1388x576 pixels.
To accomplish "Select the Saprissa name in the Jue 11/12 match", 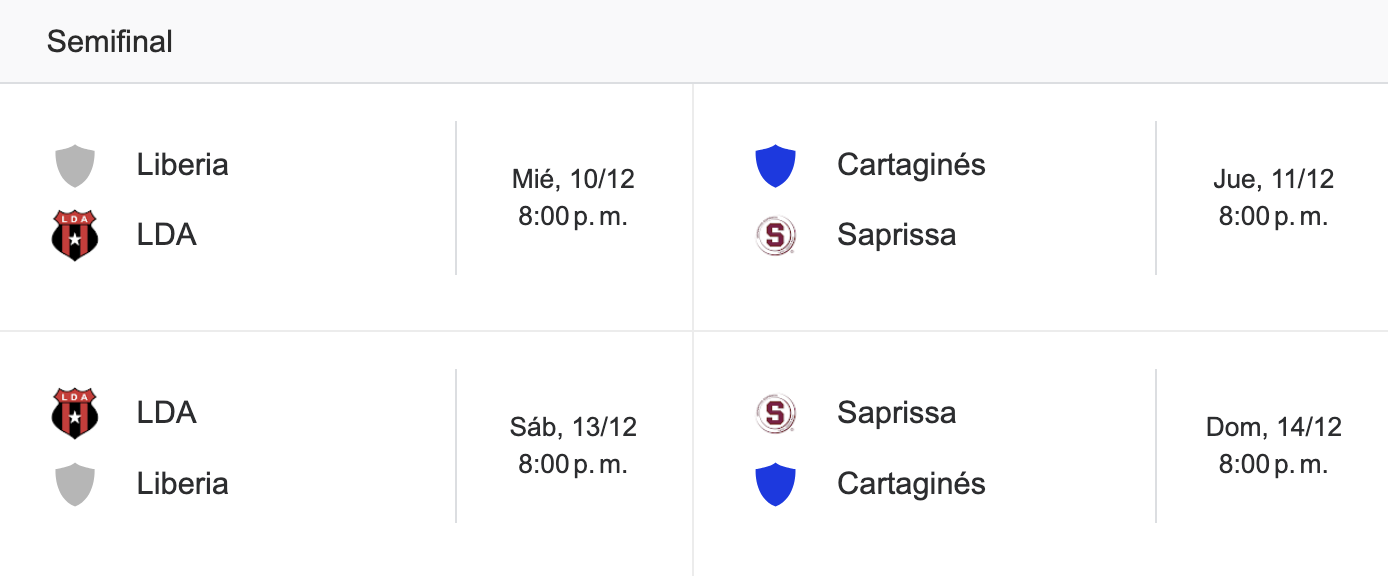I will click(x=896, y=235).
